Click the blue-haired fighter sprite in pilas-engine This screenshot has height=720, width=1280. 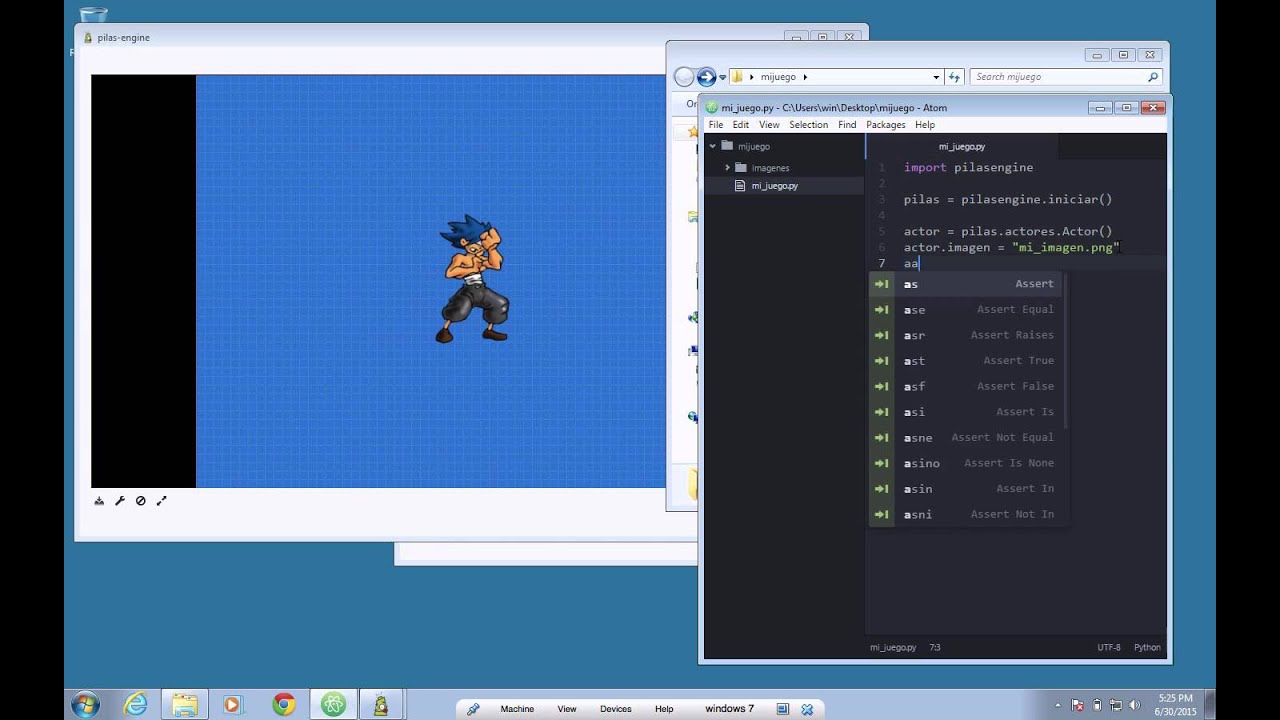click(x=474, y=279)
